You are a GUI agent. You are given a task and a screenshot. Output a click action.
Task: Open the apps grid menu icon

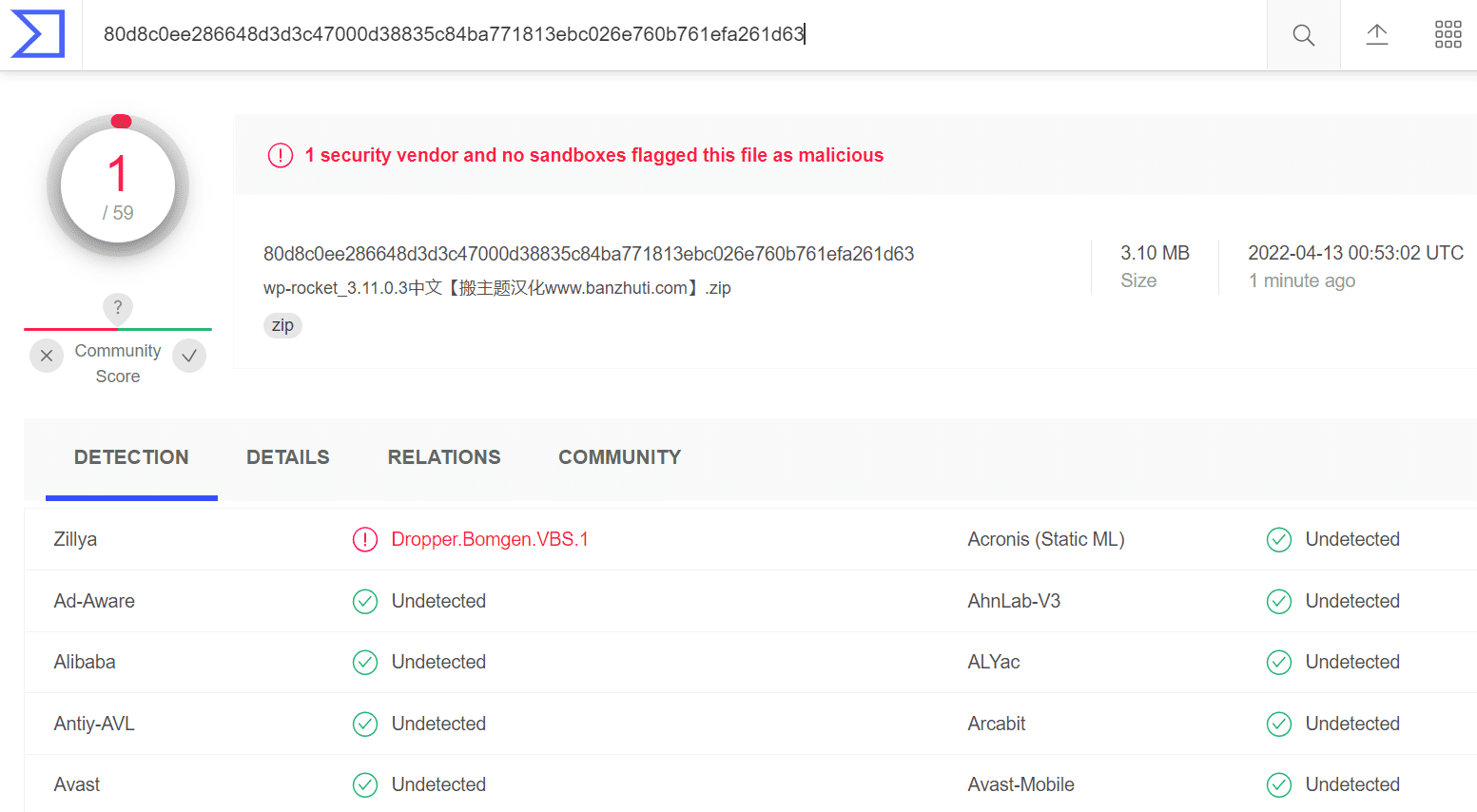tap(1448, 35)
